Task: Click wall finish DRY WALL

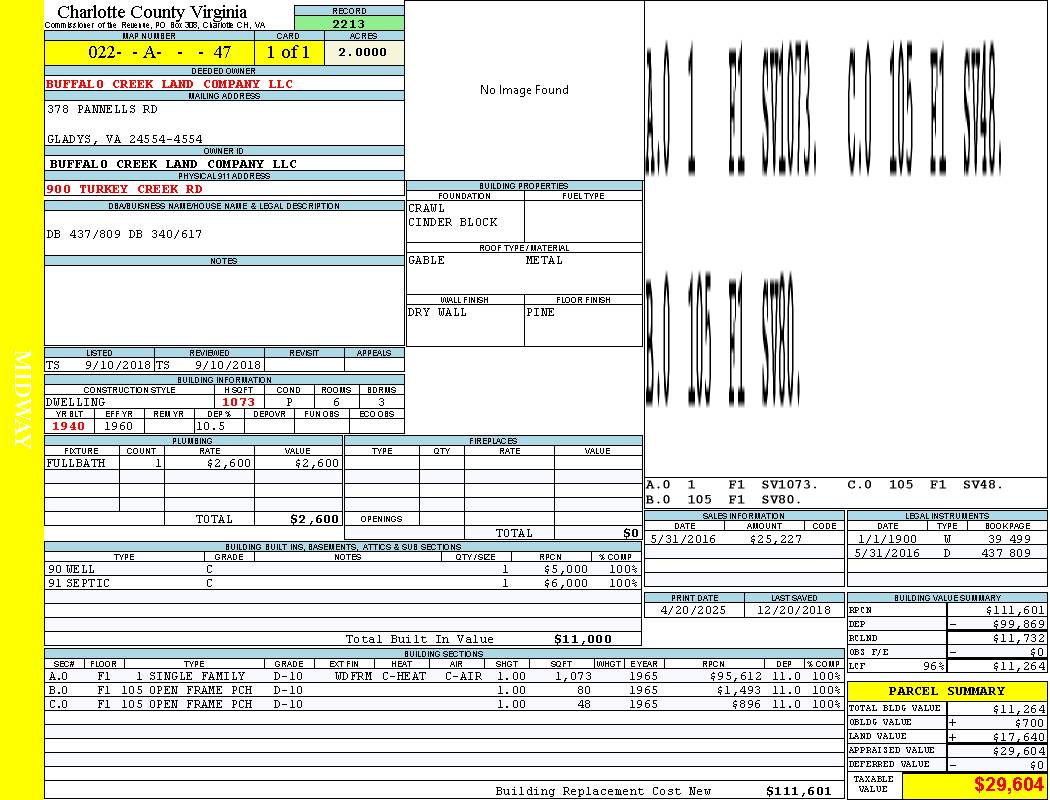Action: [x=437, y=313]
